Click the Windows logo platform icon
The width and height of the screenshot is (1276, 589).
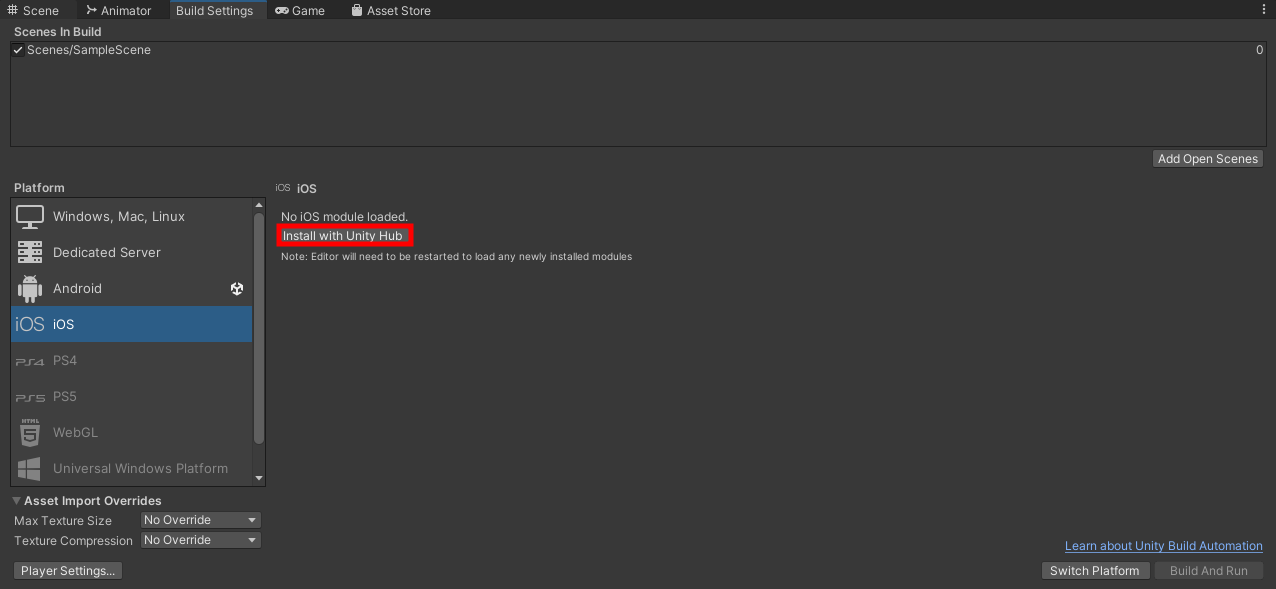coord(30,468)
